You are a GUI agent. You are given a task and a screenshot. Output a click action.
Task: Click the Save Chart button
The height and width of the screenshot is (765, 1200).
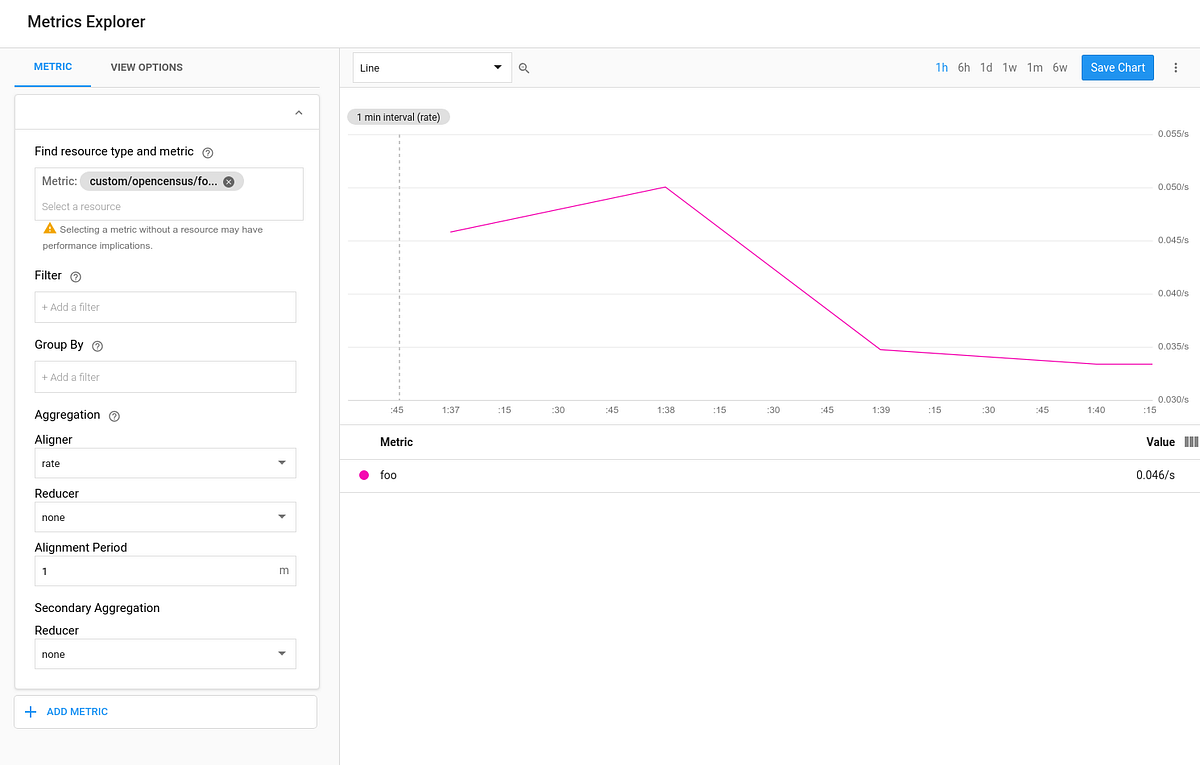click(x=1117, y=67)
